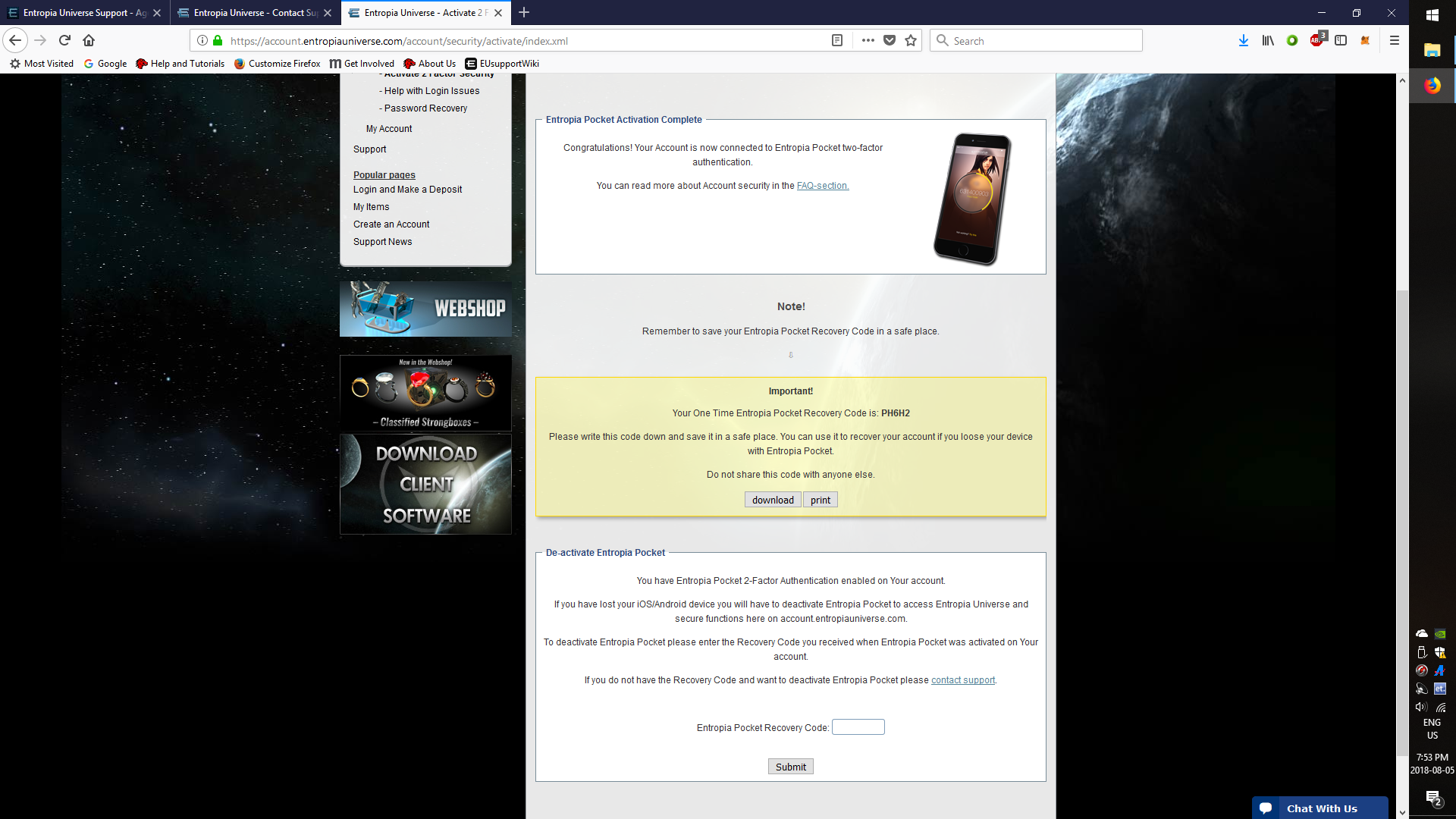1456x819 pixels.
Task: Open the Downloads panel arrow
Action: point(1244,40)
